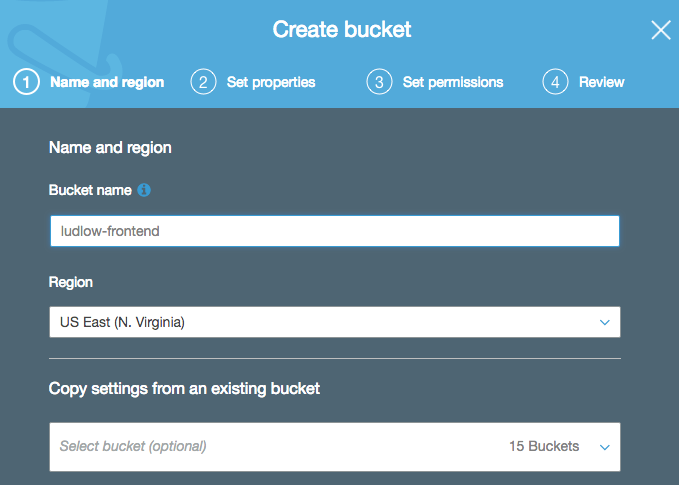
Task: Click the Select bucket chevron arrow
Action: pyautogui.click(x=604, y=447)
